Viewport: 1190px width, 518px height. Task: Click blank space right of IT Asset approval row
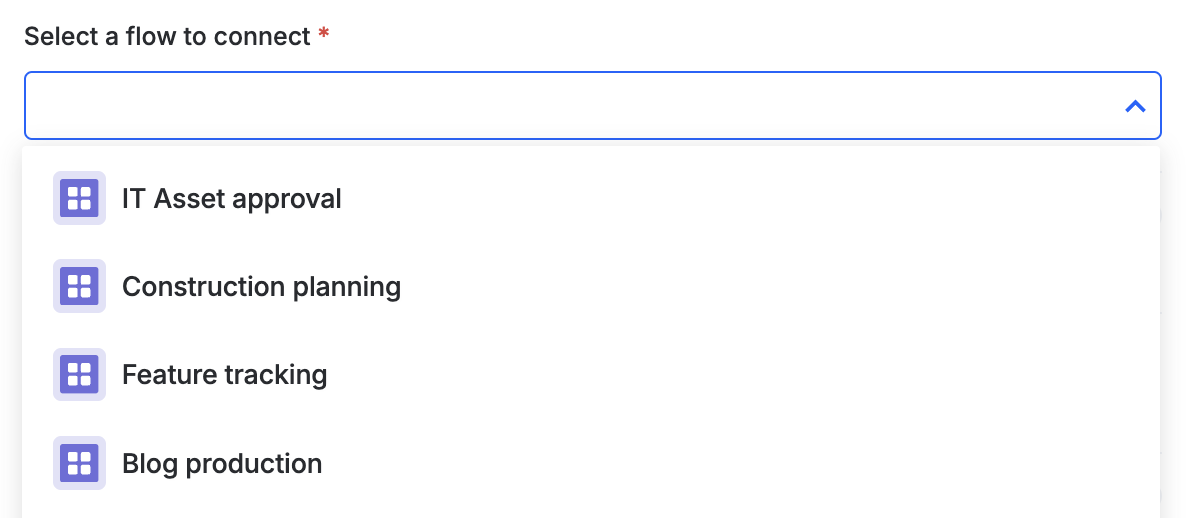coord(751,198)
